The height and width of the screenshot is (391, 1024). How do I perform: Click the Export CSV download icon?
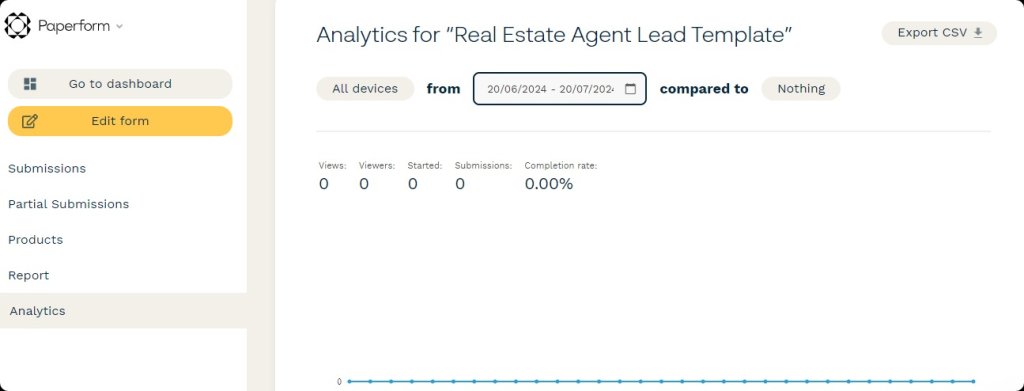(978, 33)
